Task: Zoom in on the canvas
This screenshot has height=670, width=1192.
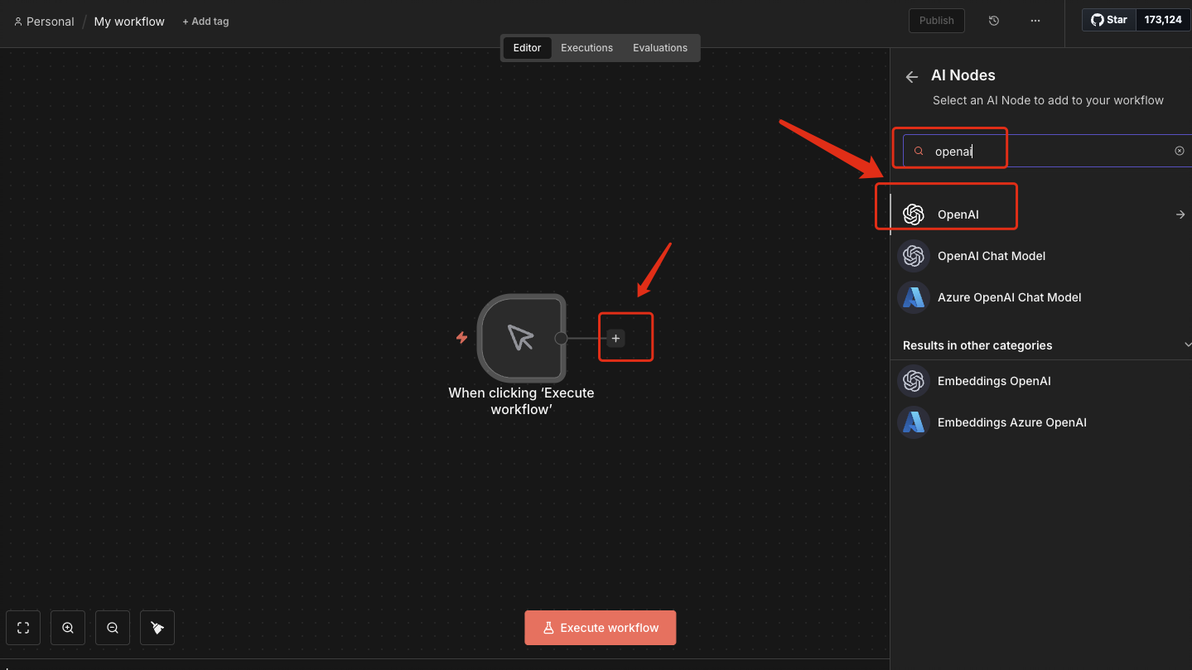Action: tap(68, 627)
